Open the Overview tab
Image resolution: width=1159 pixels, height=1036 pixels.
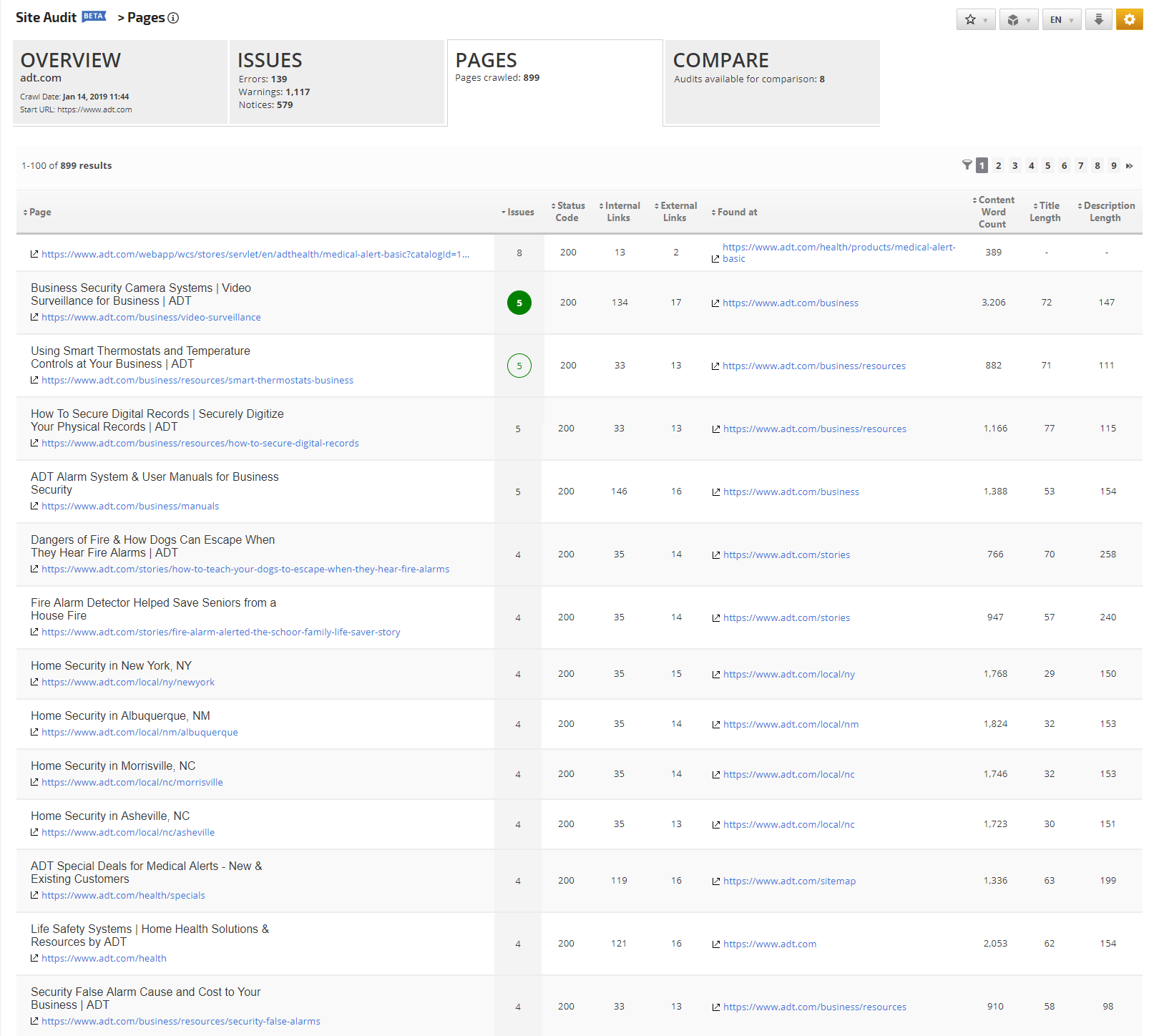point(119,82)
